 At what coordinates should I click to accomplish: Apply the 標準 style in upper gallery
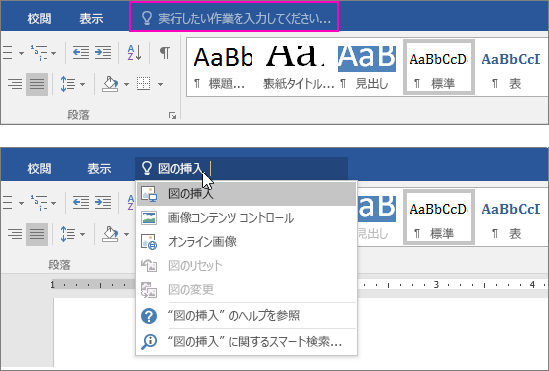(x=439, y=67)
